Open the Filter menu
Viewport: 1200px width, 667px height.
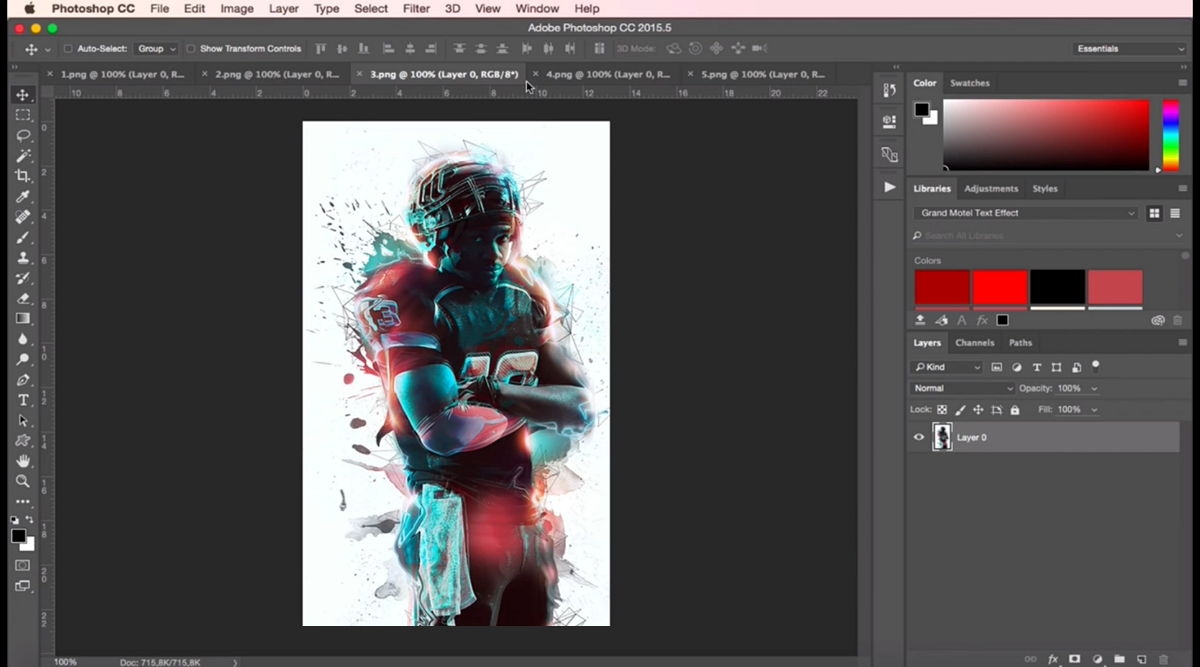pos(416,9)
